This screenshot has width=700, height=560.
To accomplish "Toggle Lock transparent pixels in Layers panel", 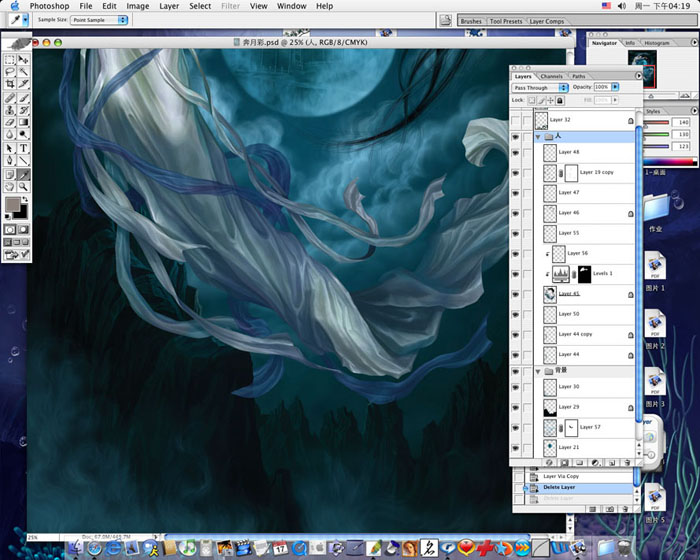I will (532, 100).
